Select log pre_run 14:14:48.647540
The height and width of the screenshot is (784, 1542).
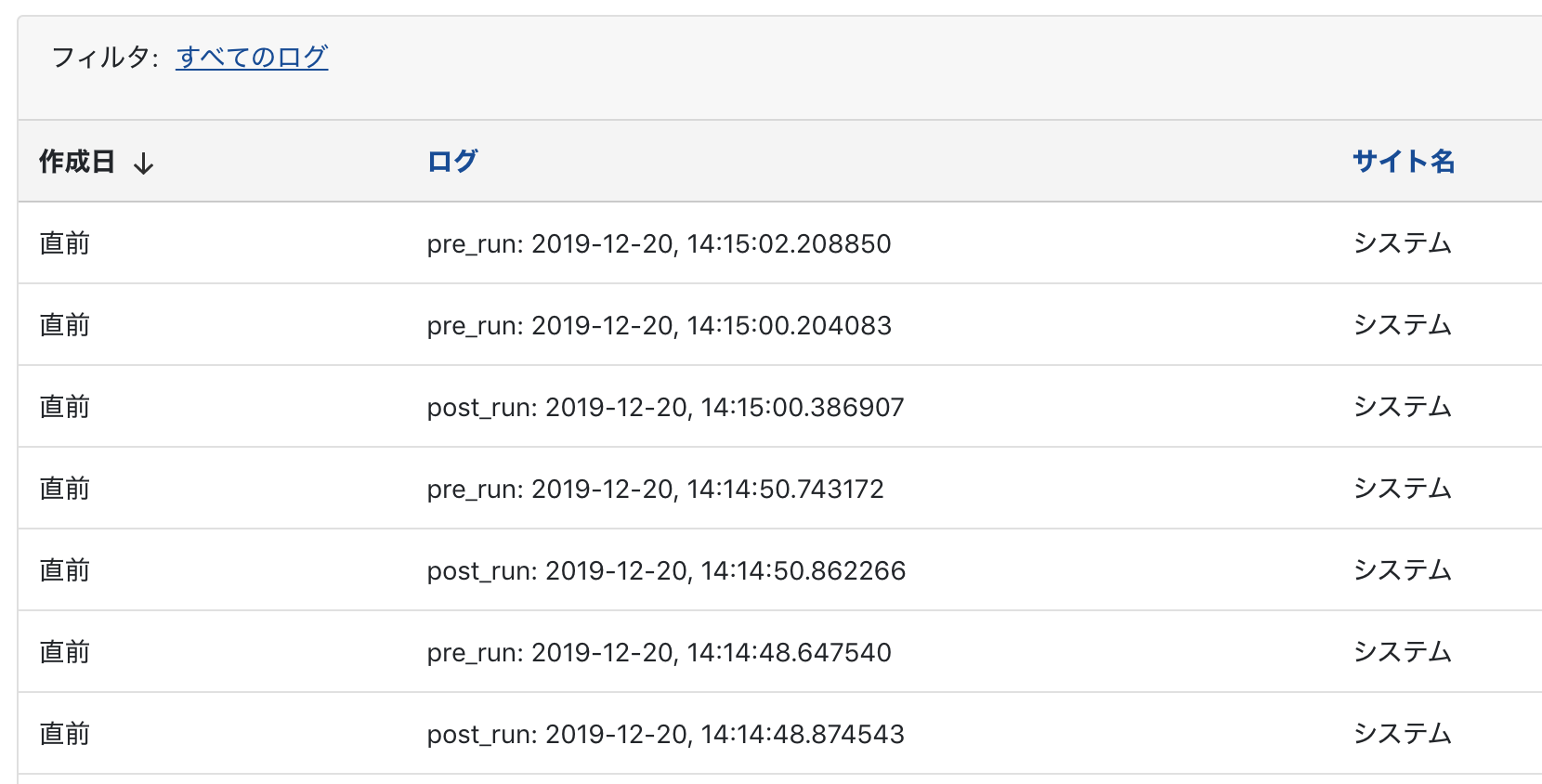point(659,652)
